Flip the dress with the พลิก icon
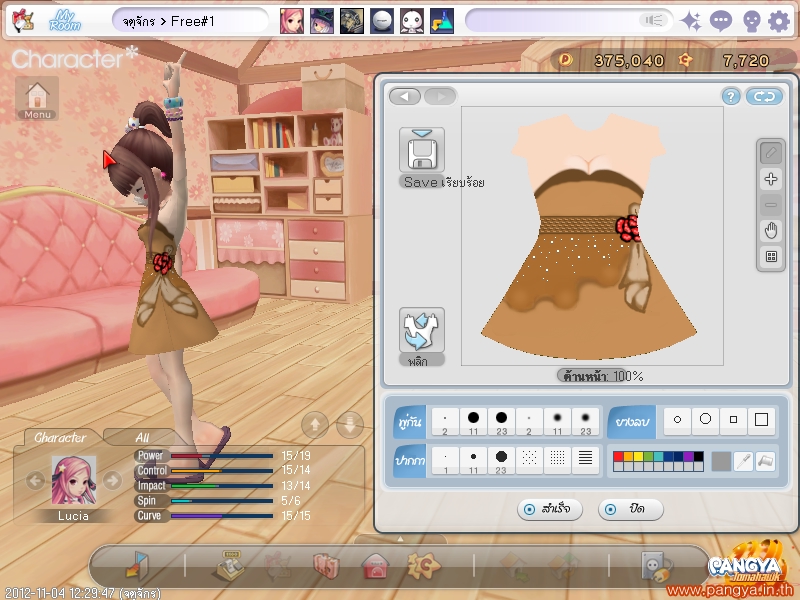The width and height of the screenshot is (800, 600). (421, 330)
